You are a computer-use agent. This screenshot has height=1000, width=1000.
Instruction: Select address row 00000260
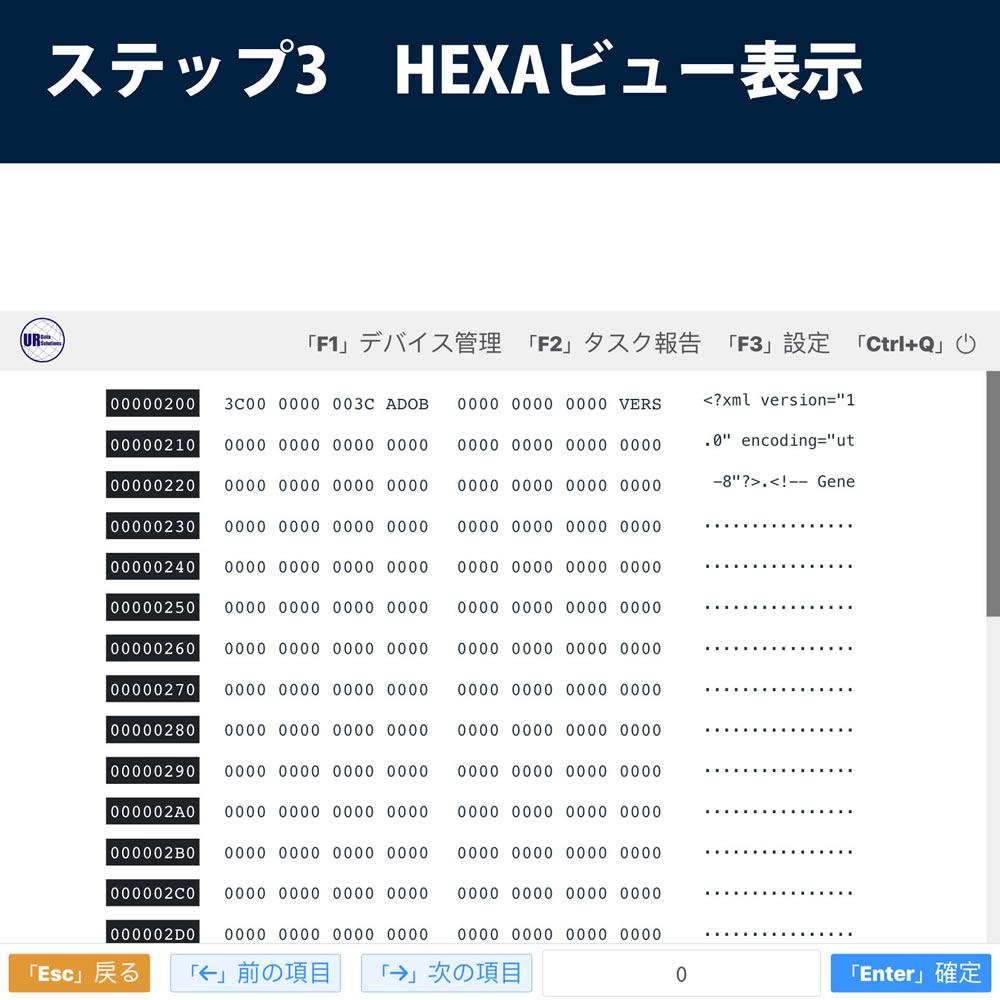pyautogui.click(x=153, y=649)
